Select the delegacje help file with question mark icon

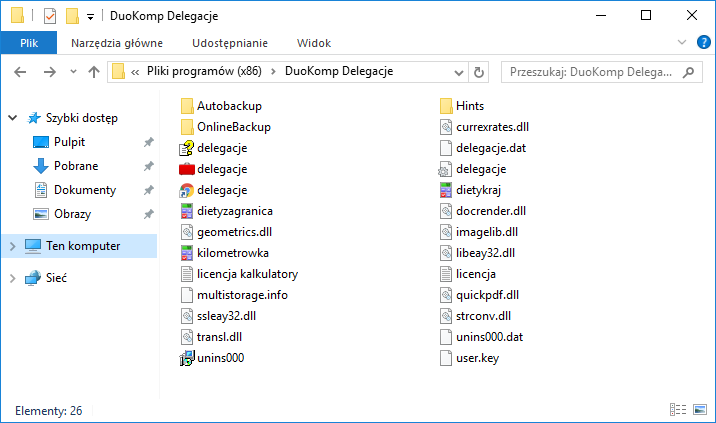[214, 148]
